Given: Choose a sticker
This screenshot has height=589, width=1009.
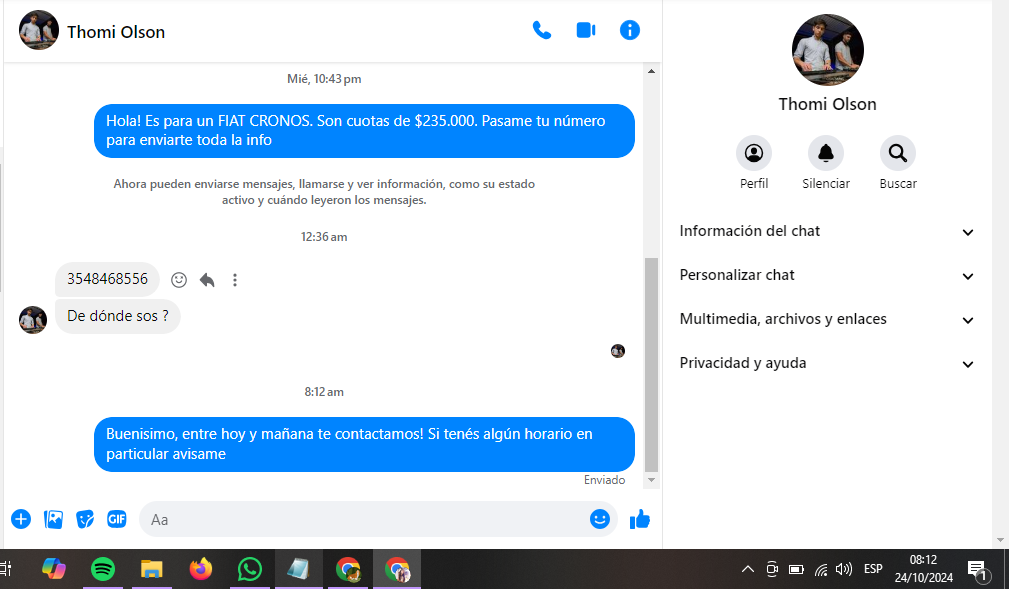Looking at the screenshot, I should click(85, 519).
